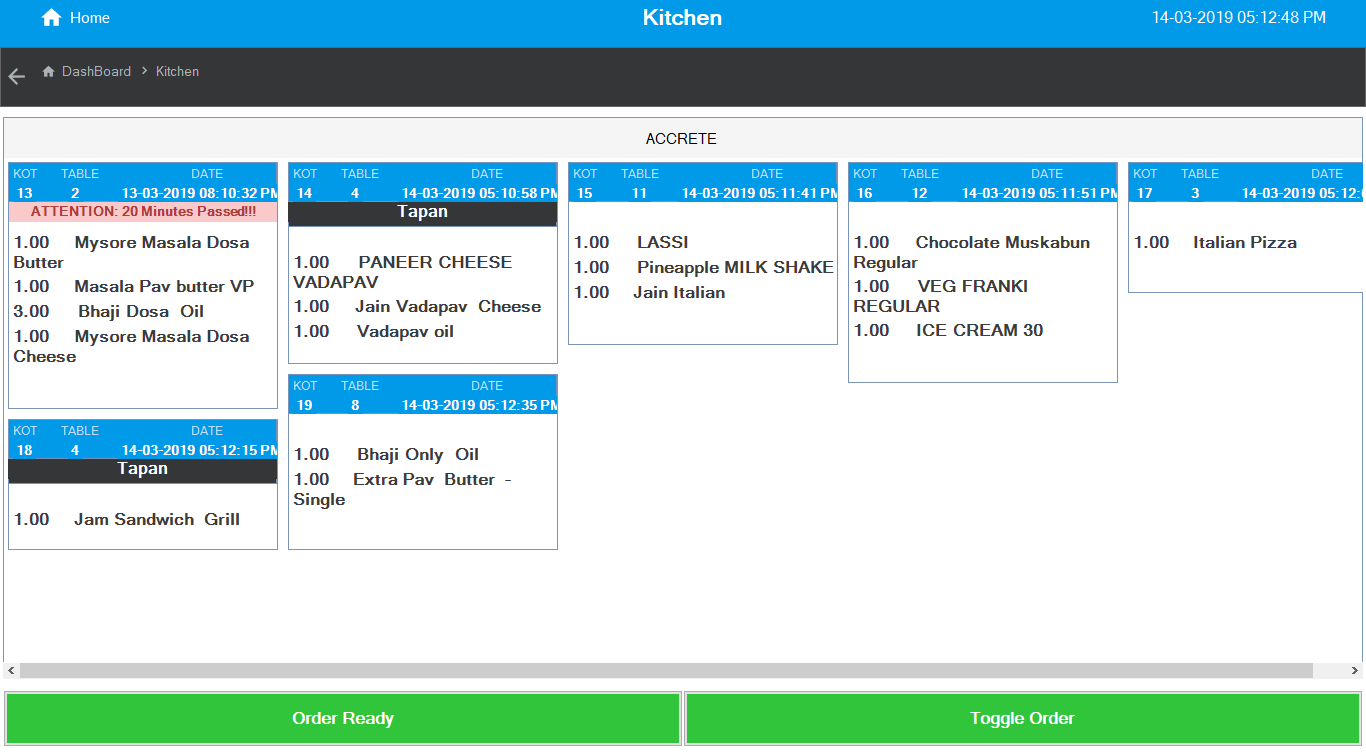The width and height of the screenshot is (1366, 755).
Task: Click the small DashBoard home icon
Action: pos(48,72)
